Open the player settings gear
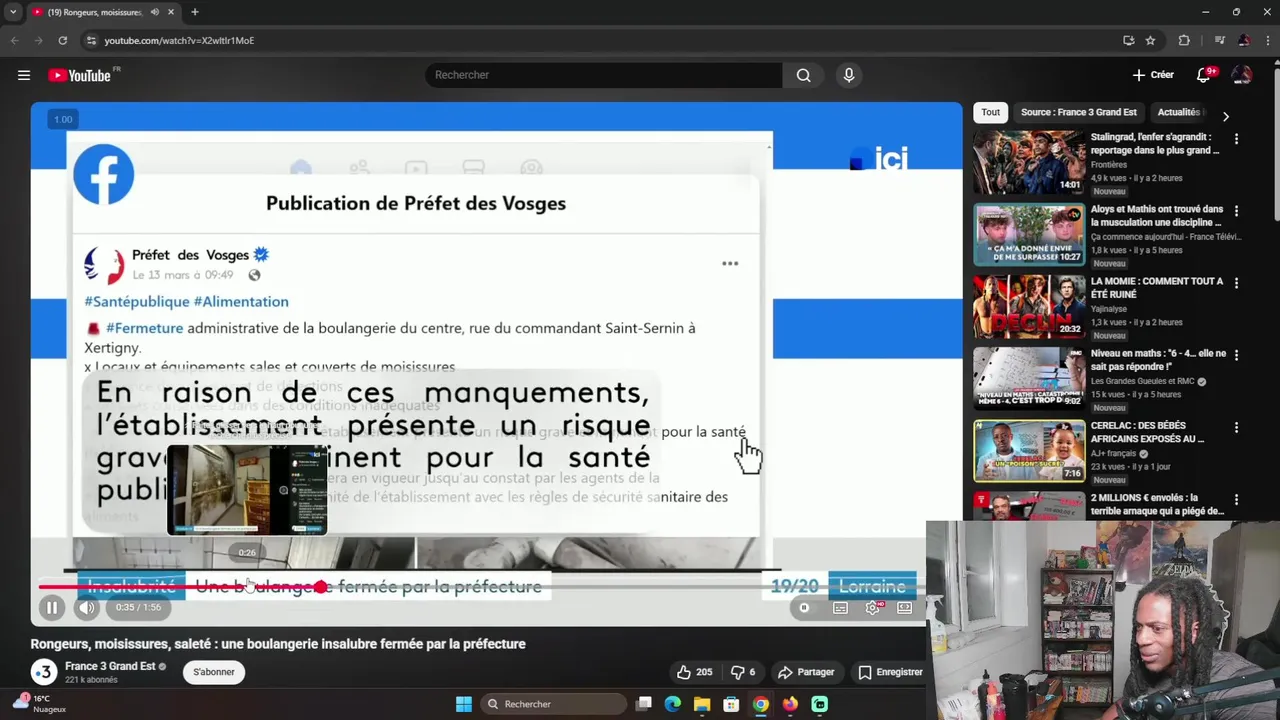The height and width of the screenshot is (720, 1280). click(873, 607)
